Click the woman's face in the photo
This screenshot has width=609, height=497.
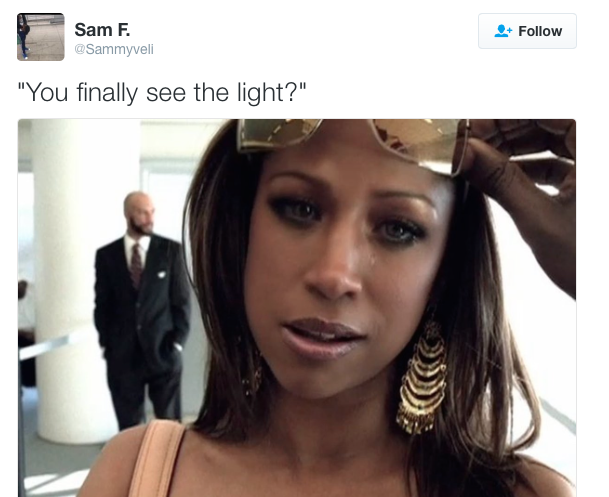pyautogui.click(x=342, y=272)
